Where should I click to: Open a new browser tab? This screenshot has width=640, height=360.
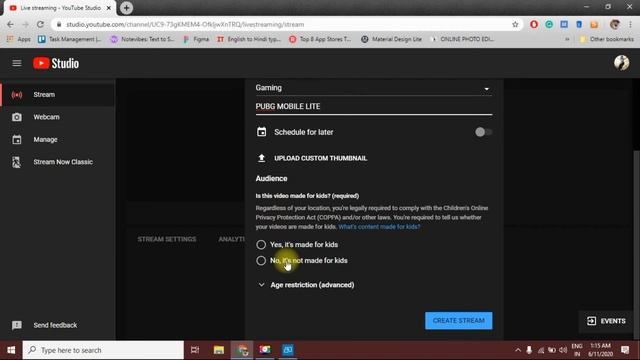click(x=126, y=8)
